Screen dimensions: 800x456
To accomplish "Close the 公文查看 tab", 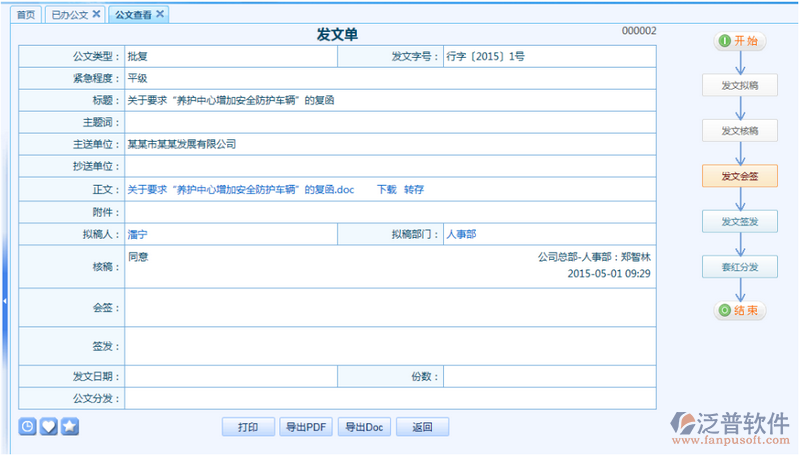I will coord(160,15).
